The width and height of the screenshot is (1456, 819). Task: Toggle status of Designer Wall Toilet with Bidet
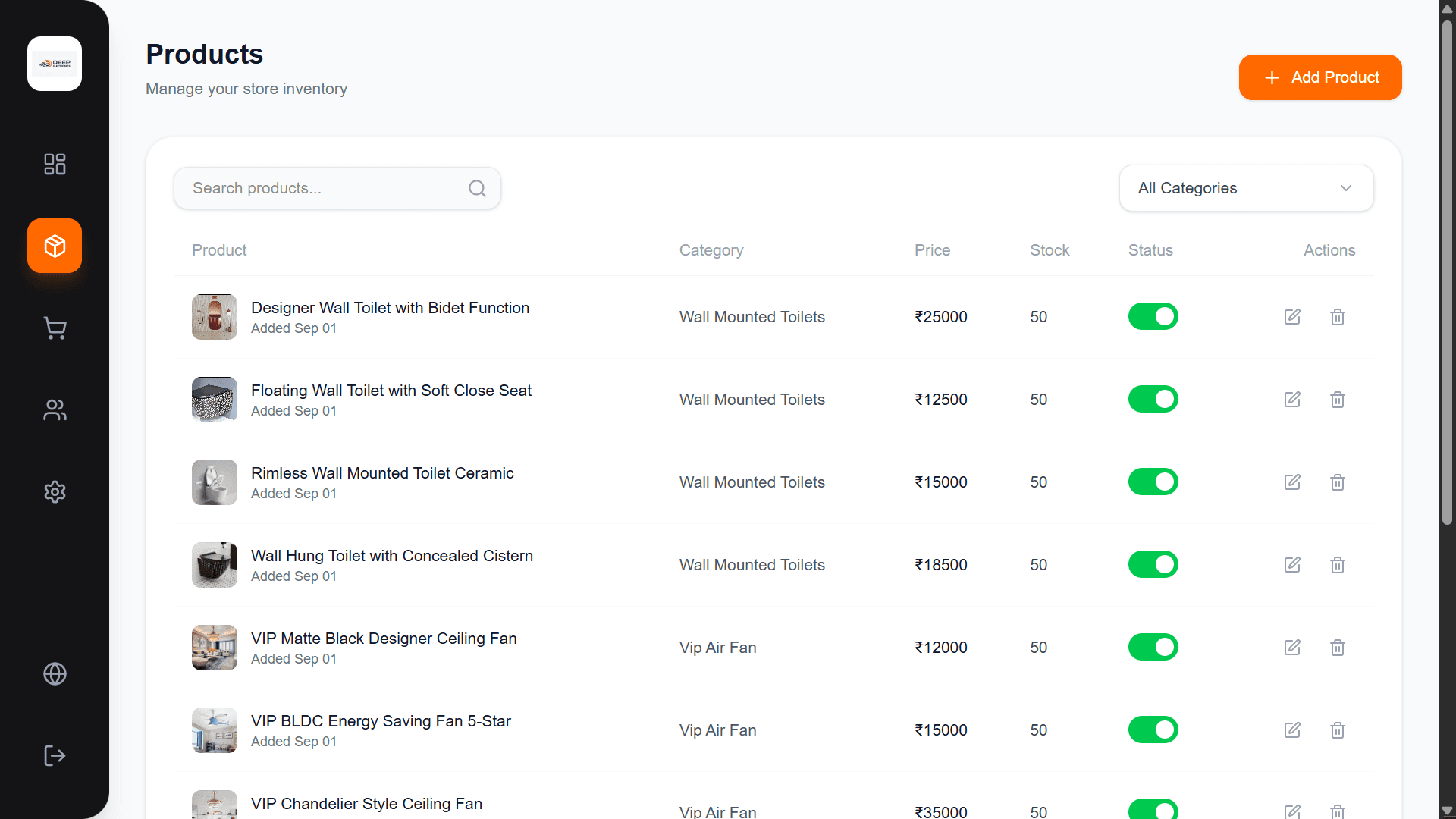[x=1153, y=316]
